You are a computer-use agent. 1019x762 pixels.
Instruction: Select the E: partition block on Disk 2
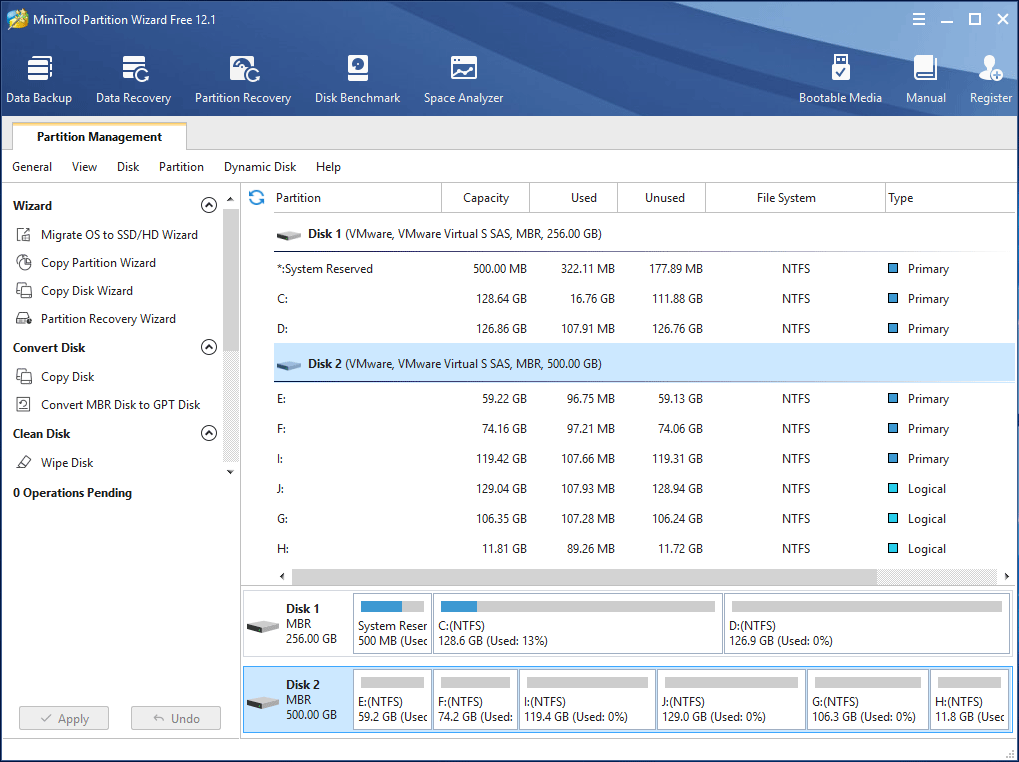[x=392, y=699]
